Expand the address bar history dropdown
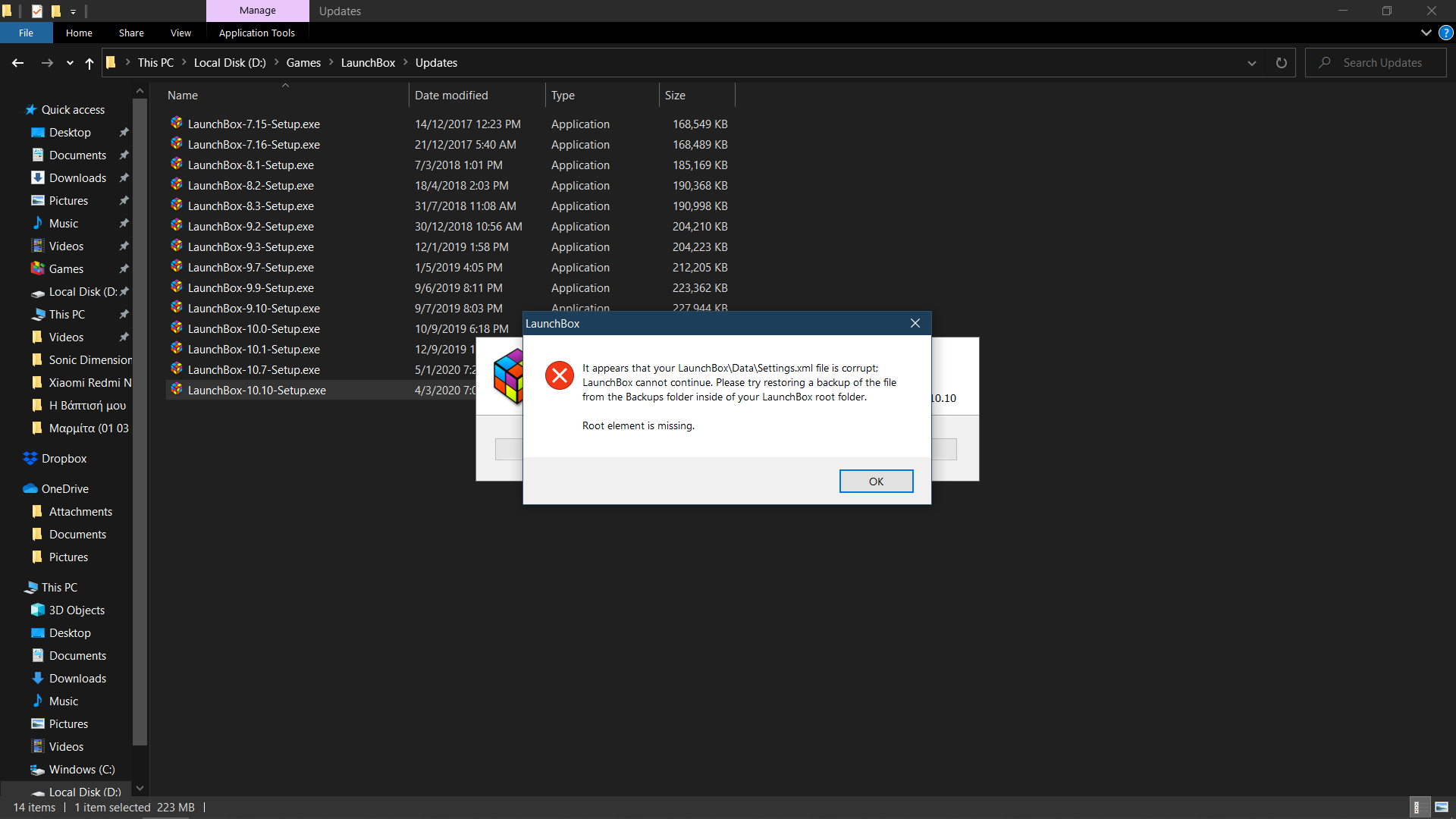Screen dimensions: 1456x819 click(x=1252, y=63)
